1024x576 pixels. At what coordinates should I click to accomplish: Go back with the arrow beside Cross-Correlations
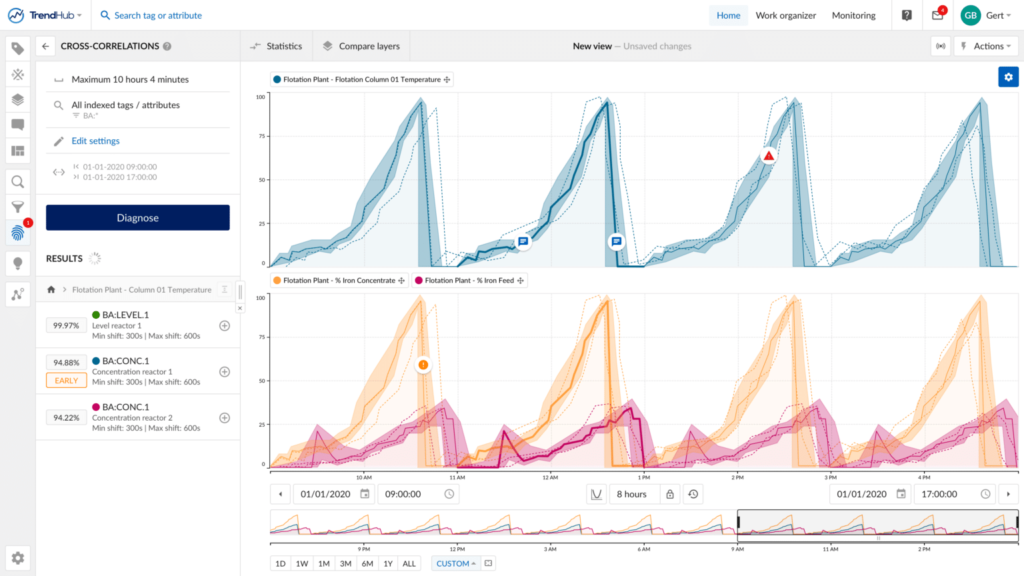coord(45,46)
